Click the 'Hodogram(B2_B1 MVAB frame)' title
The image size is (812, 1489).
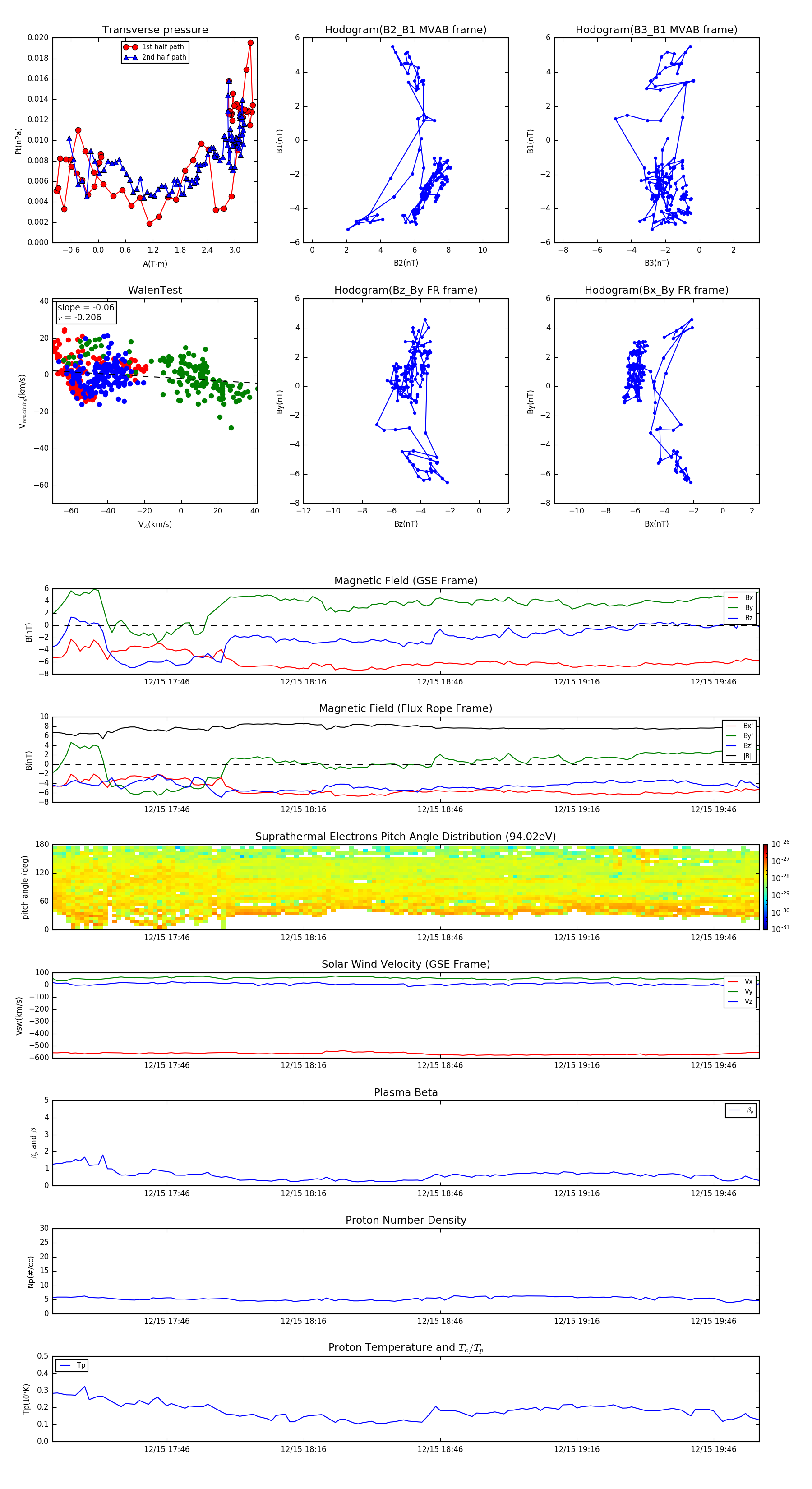pyautogui.click(x=406, y=29)
